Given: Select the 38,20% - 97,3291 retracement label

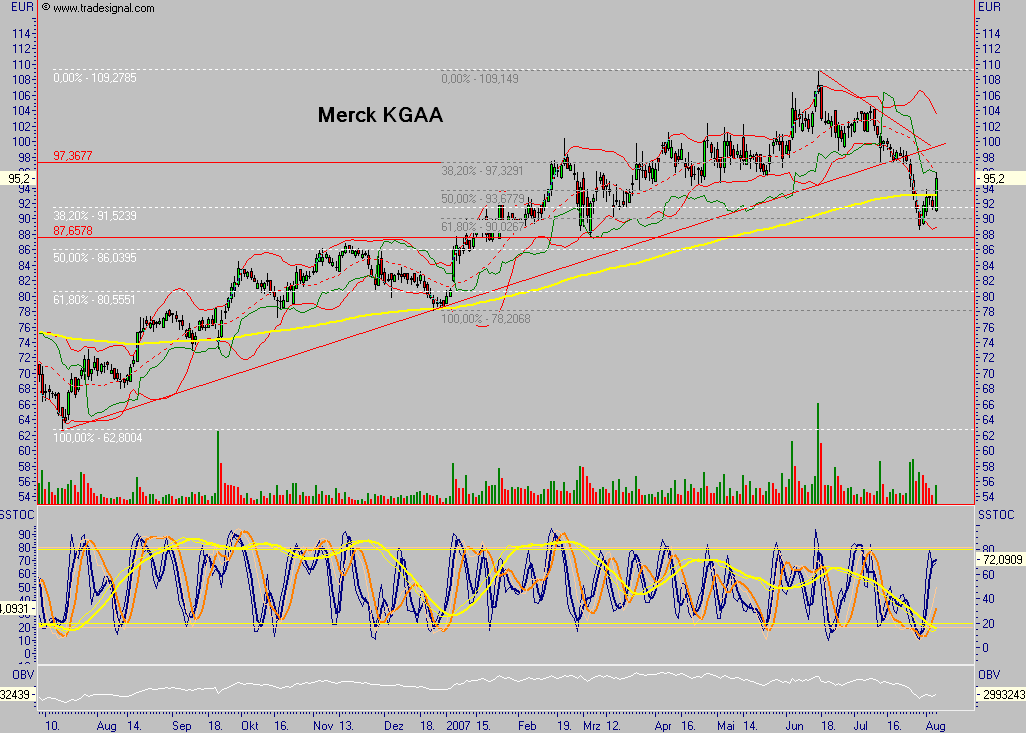Looking at the screenshot, I should [x=482, y=171].
